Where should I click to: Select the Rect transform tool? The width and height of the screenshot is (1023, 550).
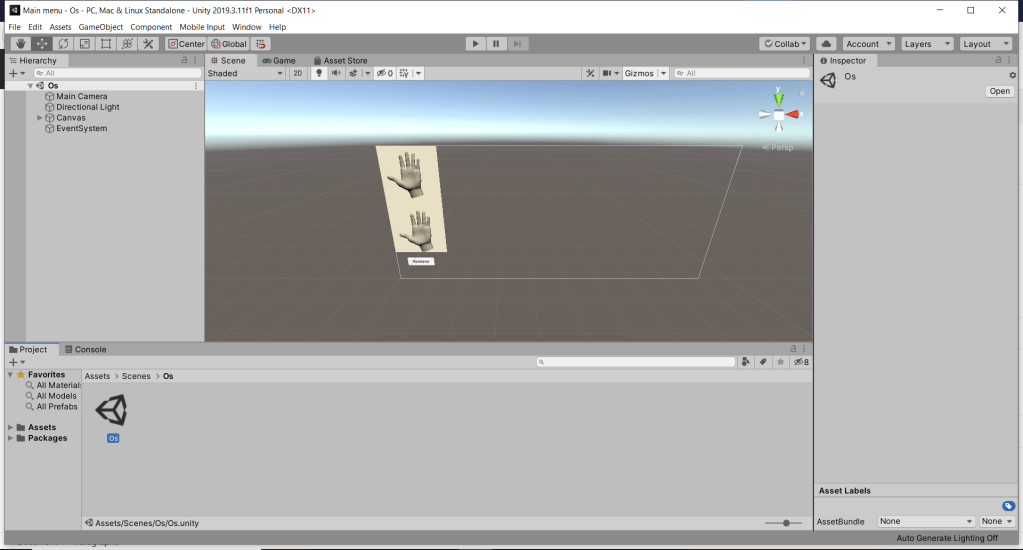pos(106,44)
